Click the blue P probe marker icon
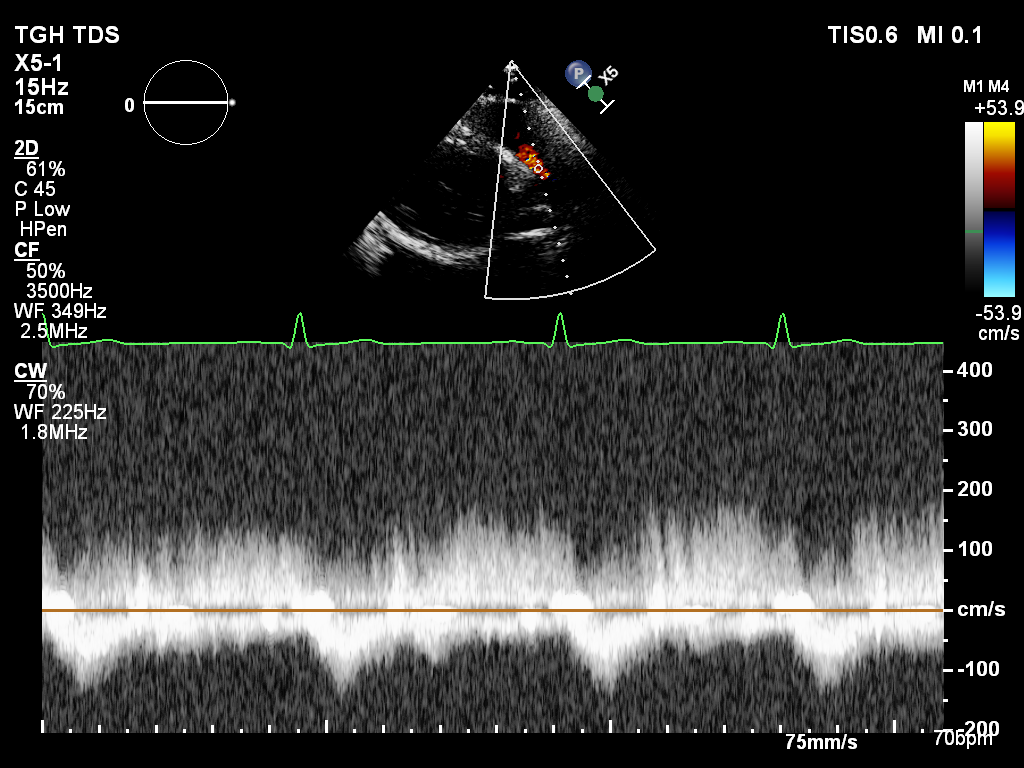Viewport: 1024px width, 768px height. coord(576,72)
